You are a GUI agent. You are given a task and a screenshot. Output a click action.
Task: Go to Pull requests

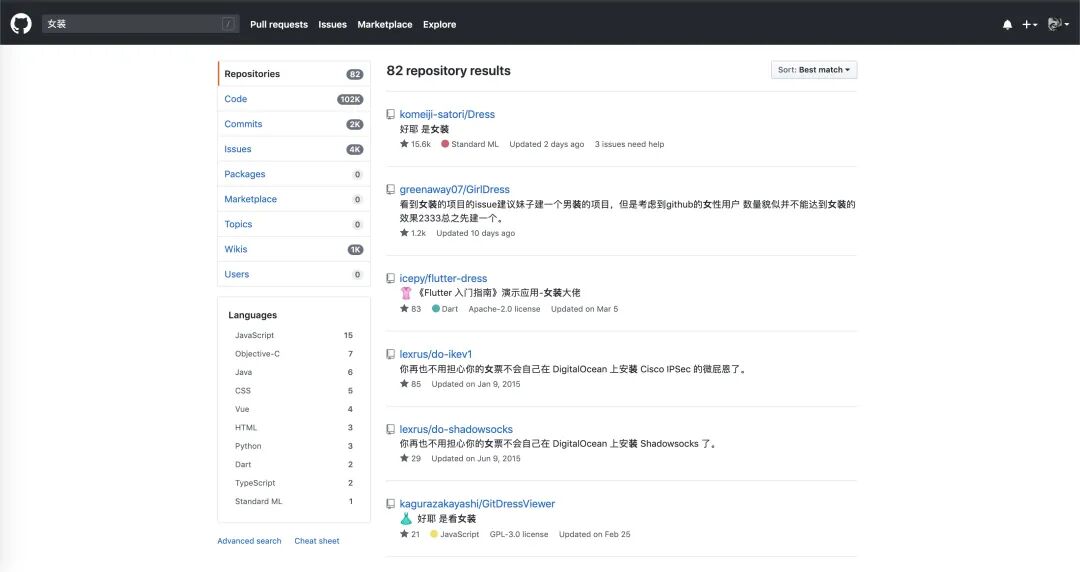(x=279, y=24)
